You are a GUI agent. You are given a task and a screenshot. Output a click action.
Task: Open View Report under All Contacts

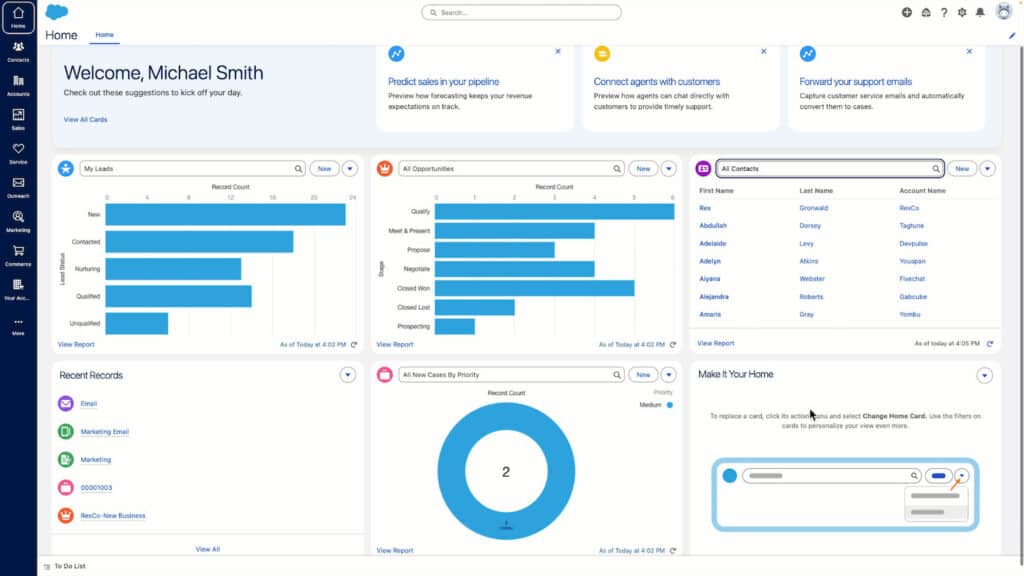point(716,343)
